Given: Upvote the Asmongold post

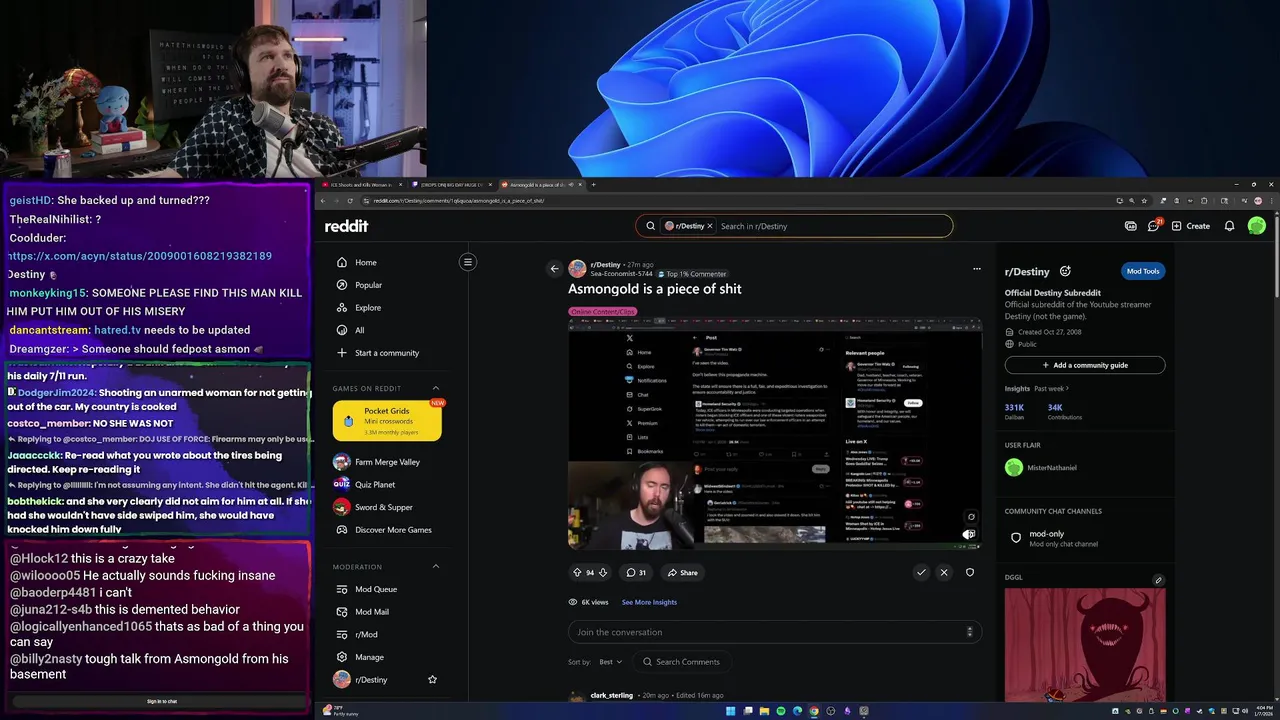Looking at the screenshot, I should 577,573.
